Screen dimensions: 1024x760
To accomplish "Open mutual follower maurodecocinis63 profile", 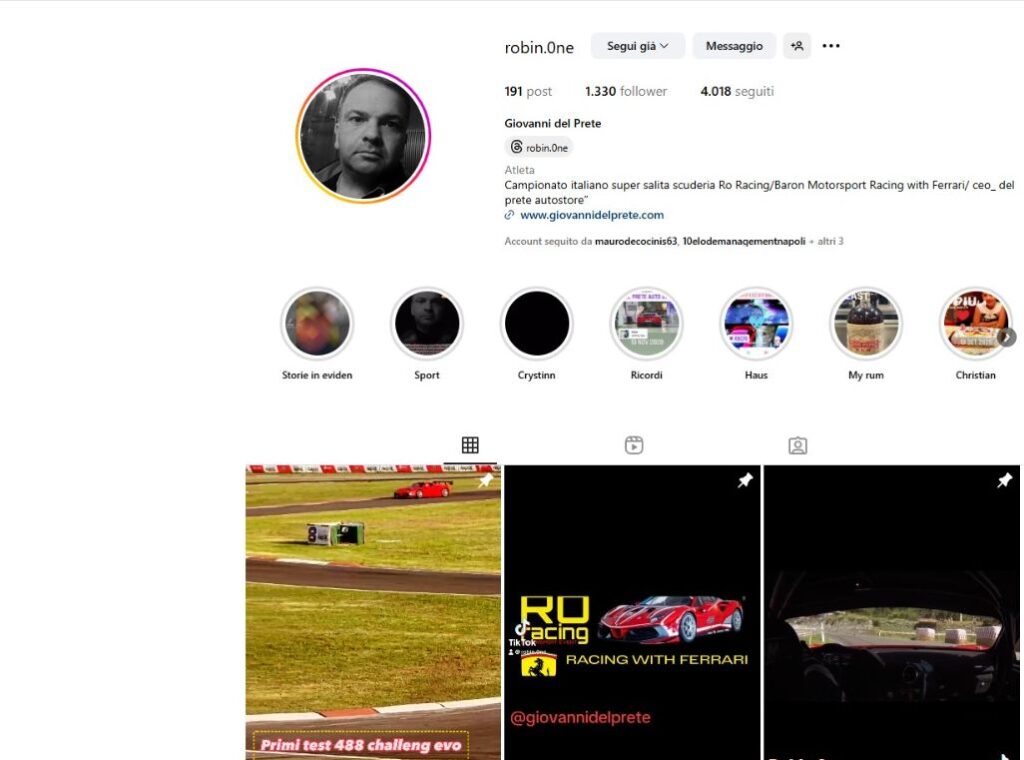I will pos(635,241).
